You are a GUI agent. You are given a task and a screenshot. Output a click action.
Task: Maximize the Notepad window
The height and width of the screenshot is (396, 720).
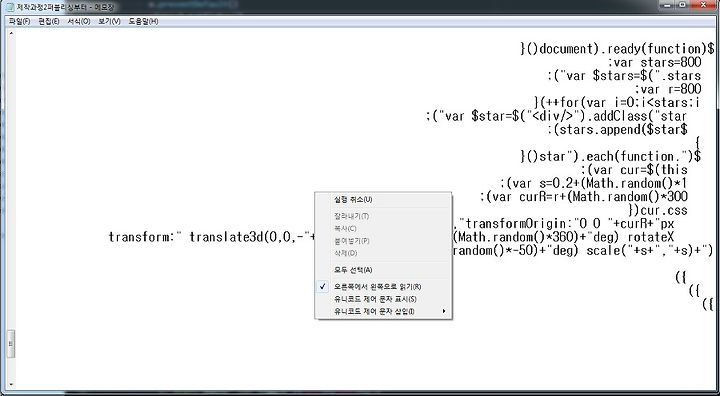682,5
